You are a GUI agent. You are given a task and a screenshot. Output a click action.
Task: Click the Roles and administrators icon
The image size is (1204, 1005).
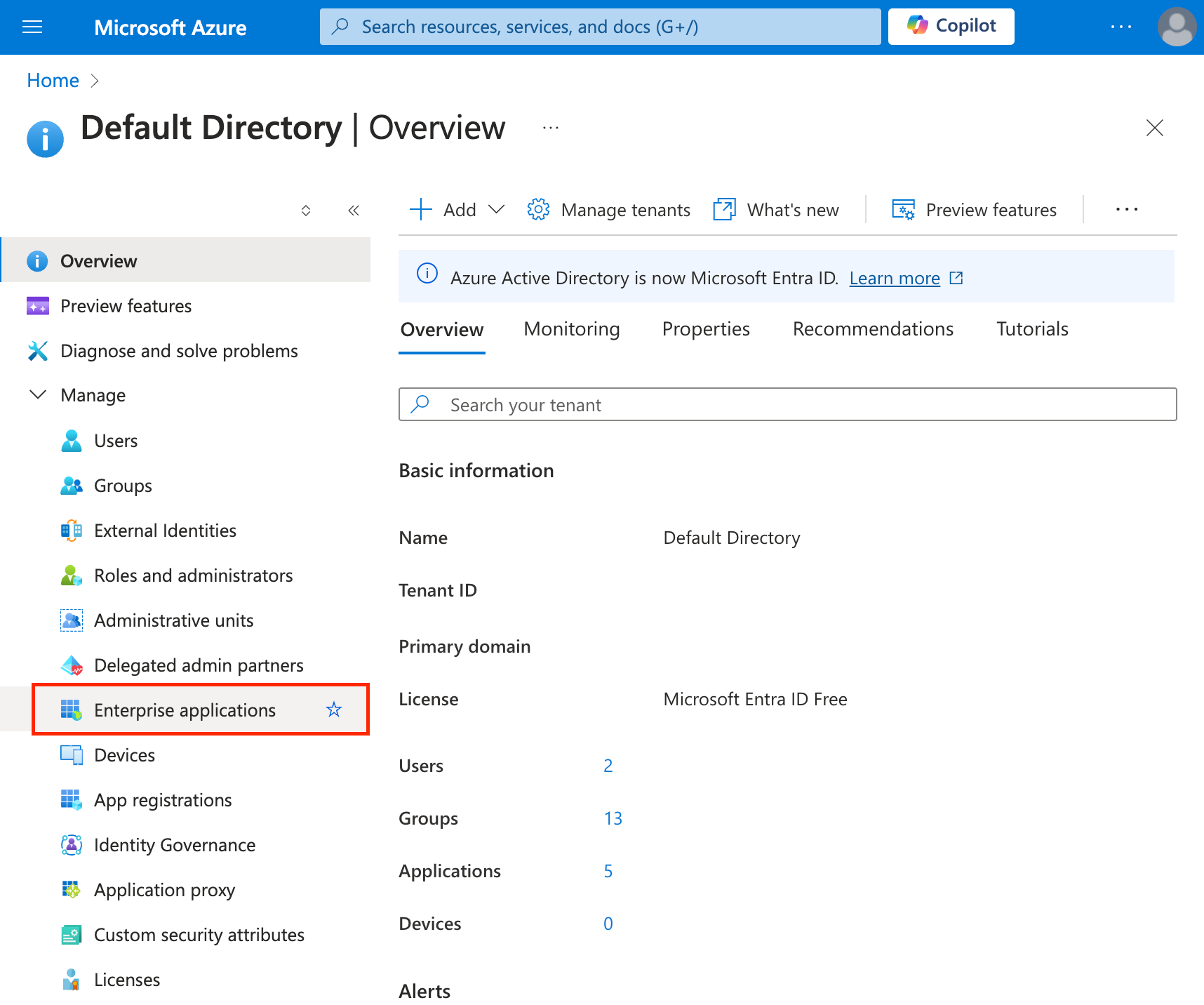click(72, 575)
